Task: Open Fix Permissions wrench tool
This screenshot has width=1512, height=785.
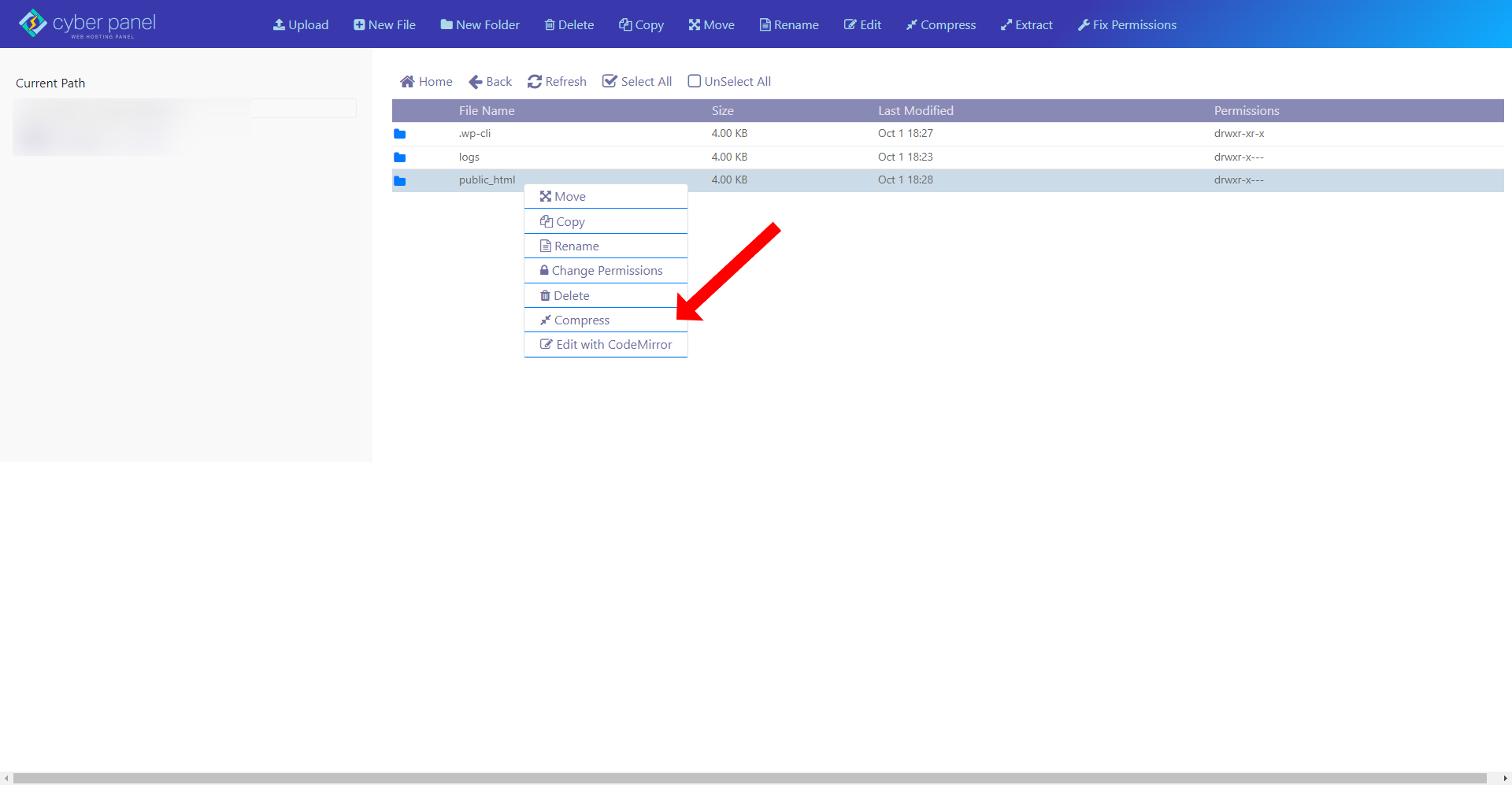Action: [x=1127, y=24]
